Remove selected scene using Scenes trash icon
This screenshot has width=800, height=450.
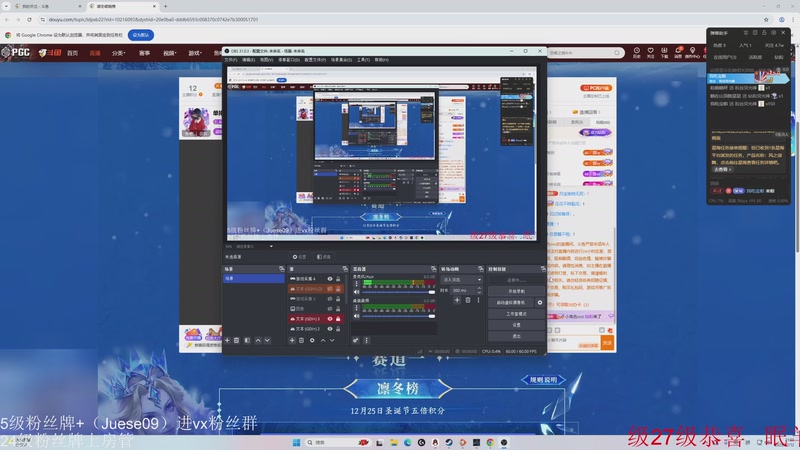(237, 340)
